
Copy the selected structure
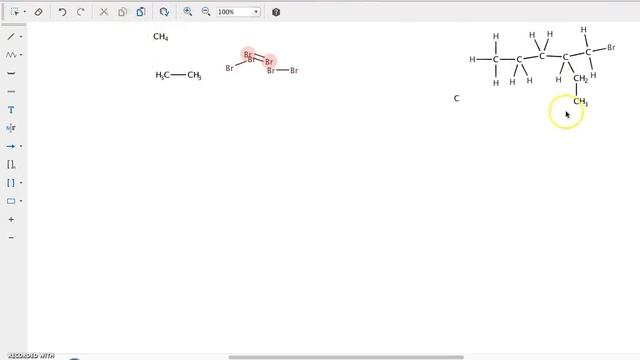tap(122, 12)
